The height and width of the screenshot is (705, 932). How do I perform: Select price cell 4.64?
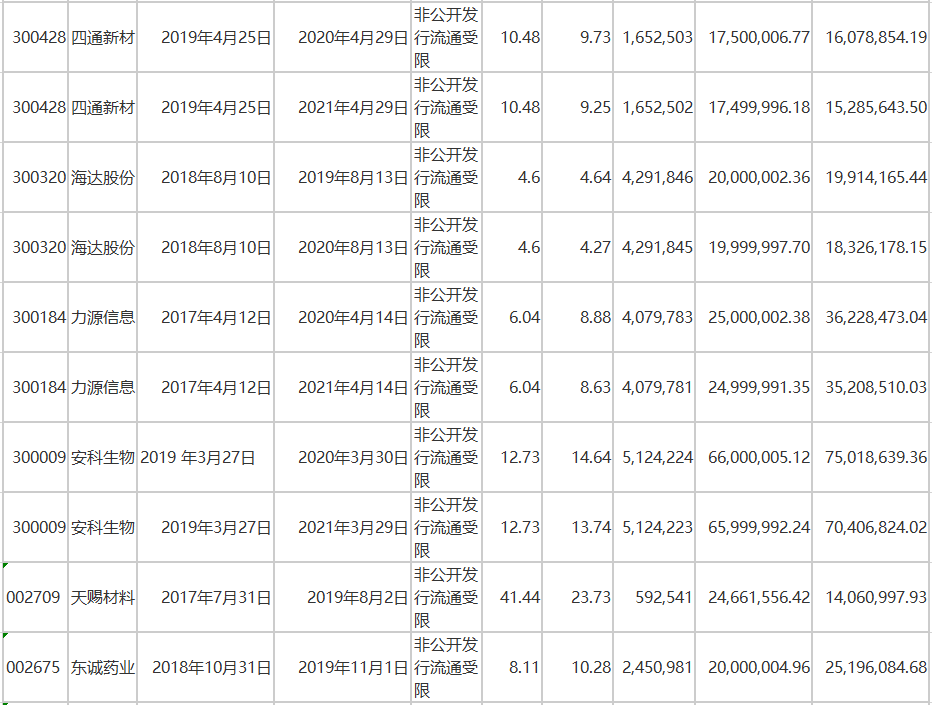[577, 177]
